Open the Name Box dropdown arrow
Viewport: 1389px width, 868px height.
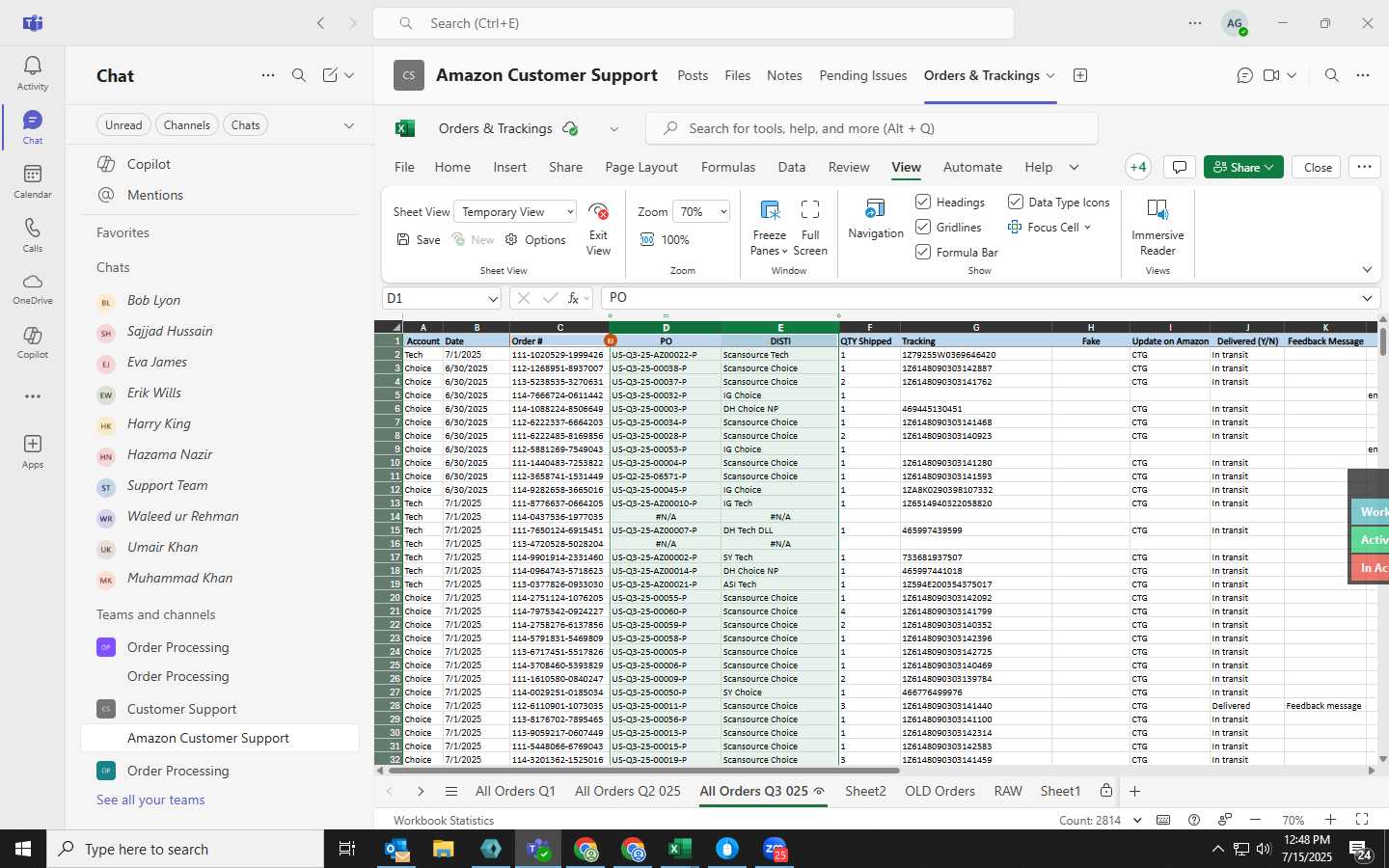tap(492, 299)
